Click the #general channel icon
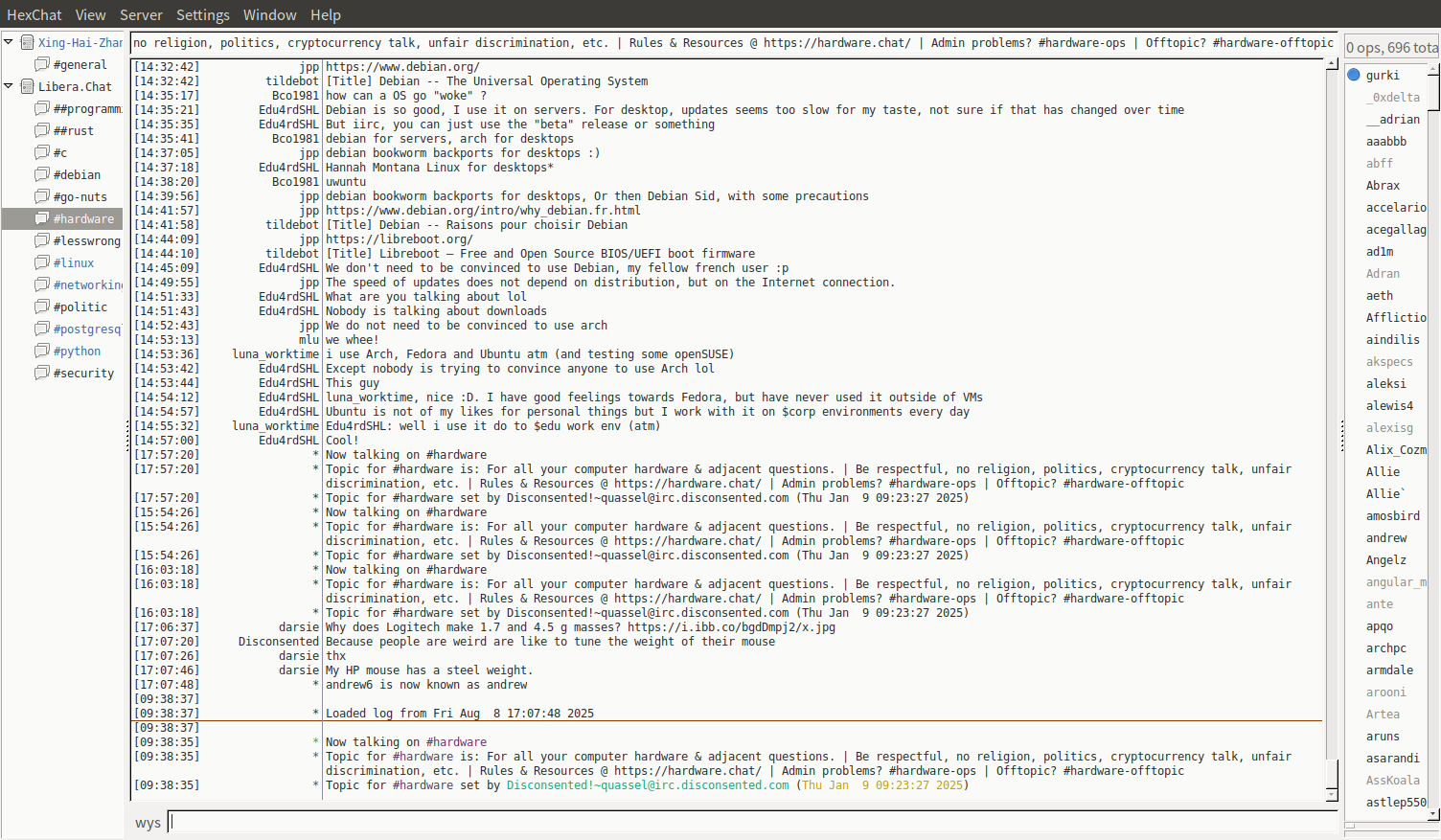This screenshot has height=840, width=1441. [42, 64]
